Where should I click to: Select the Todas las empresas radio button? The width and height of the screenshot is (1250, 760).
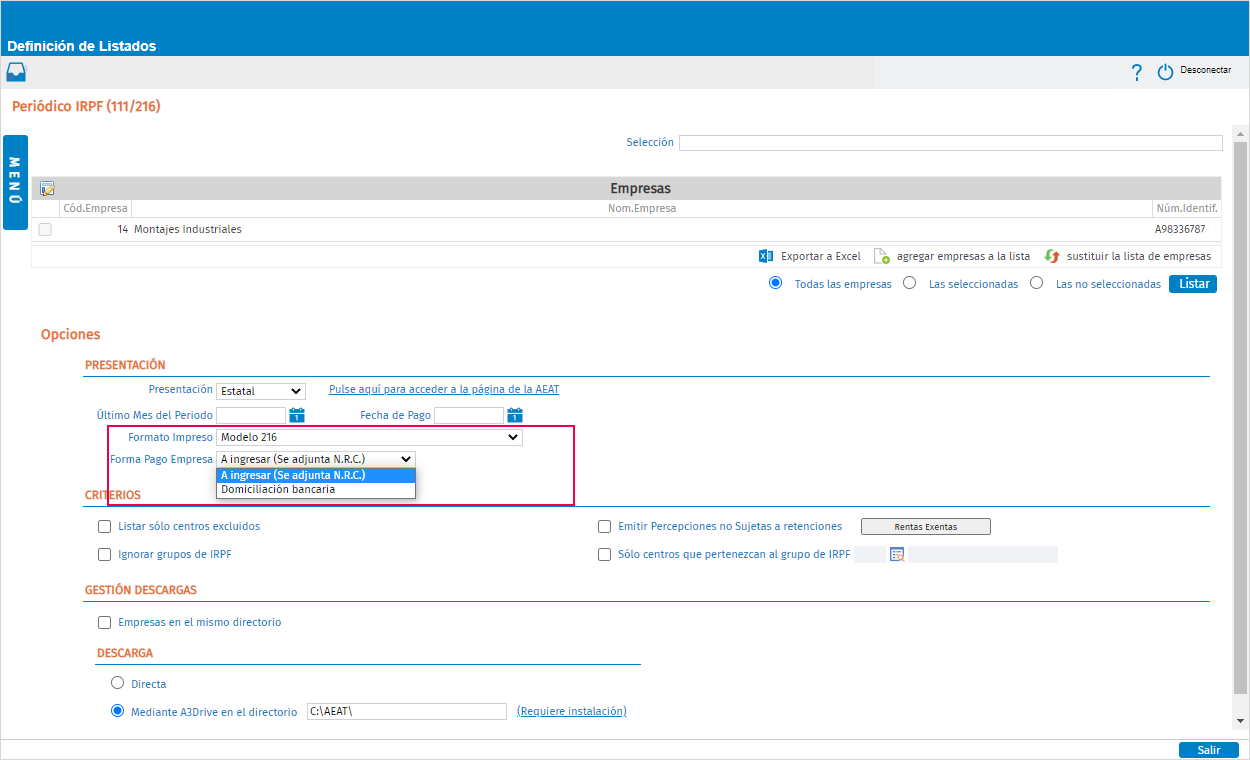775,283
